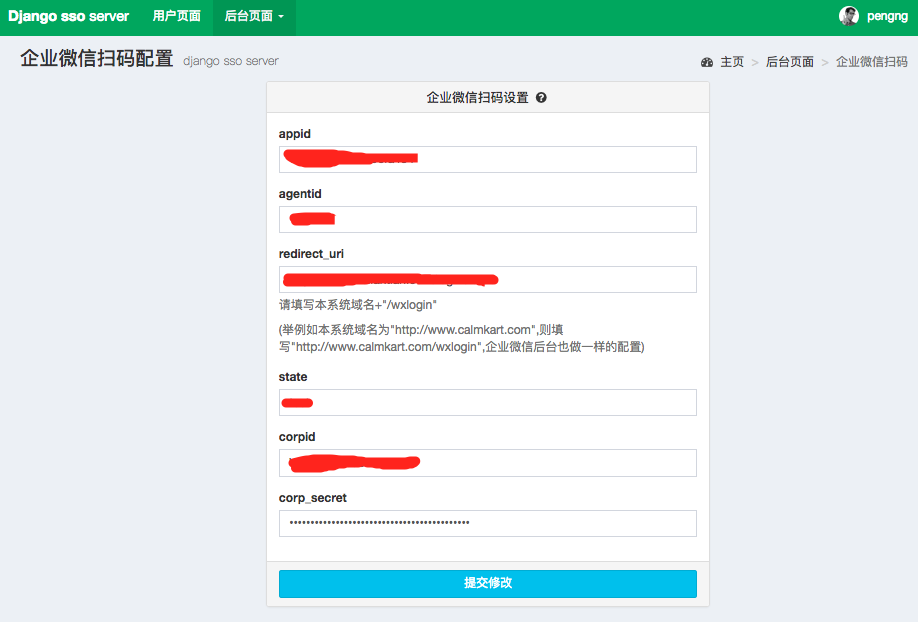This screenshot has height=622, width=918.
Task: Select the redirect_uri input field
Action: coord(487,279)
